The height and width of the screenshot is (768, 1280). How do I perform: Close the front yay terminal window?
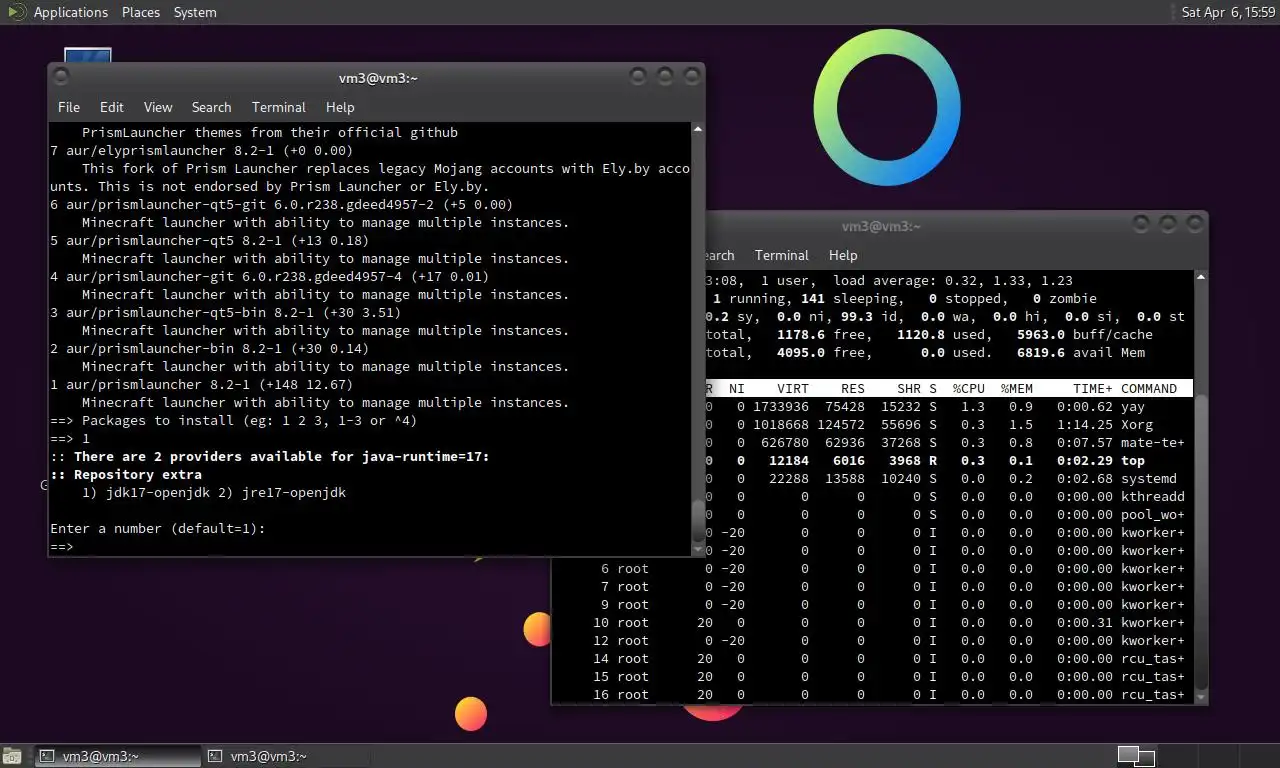690,76
